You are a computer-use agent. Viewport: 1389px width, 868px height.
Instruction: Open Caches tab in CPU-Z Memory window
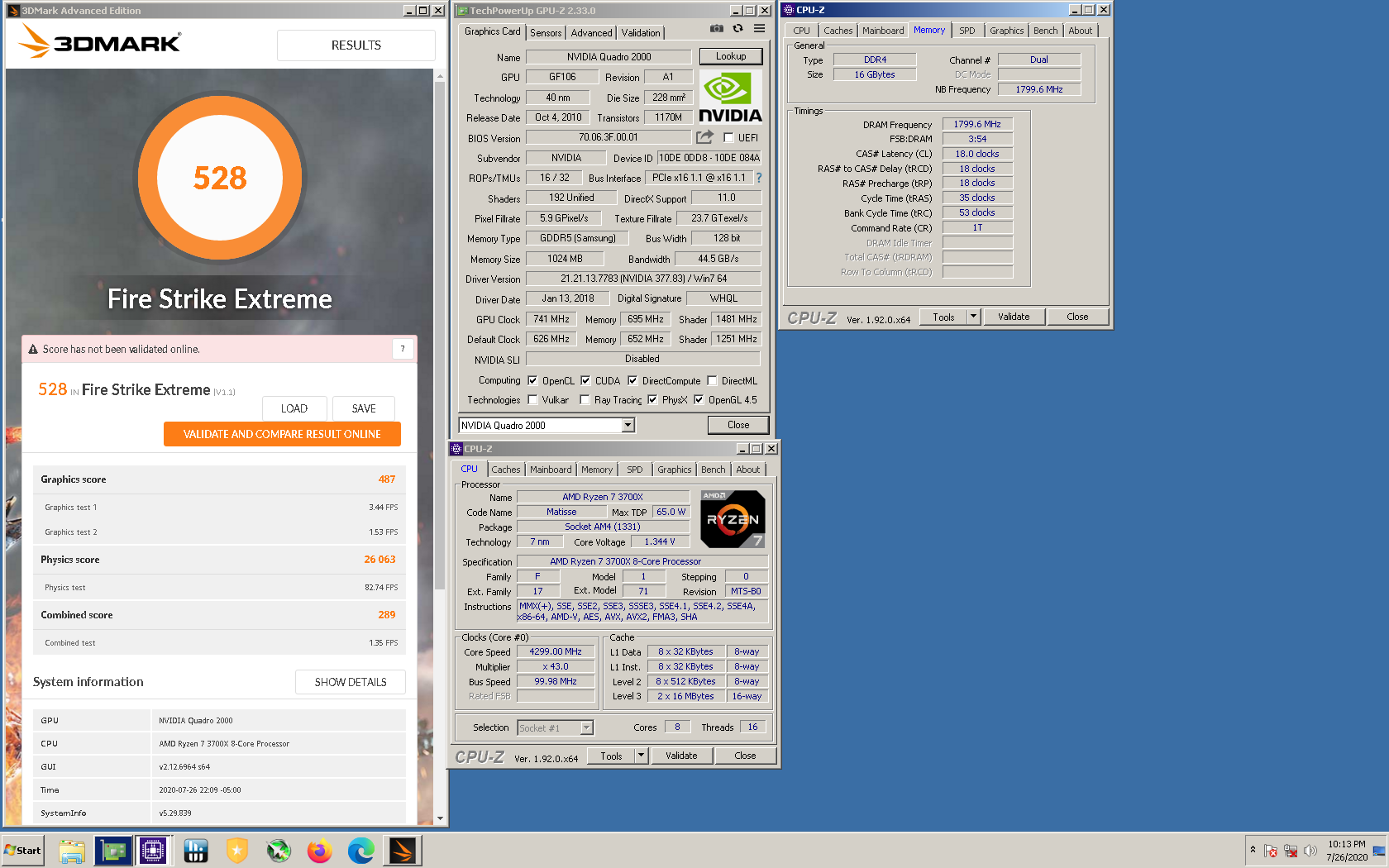coord(838,31)
